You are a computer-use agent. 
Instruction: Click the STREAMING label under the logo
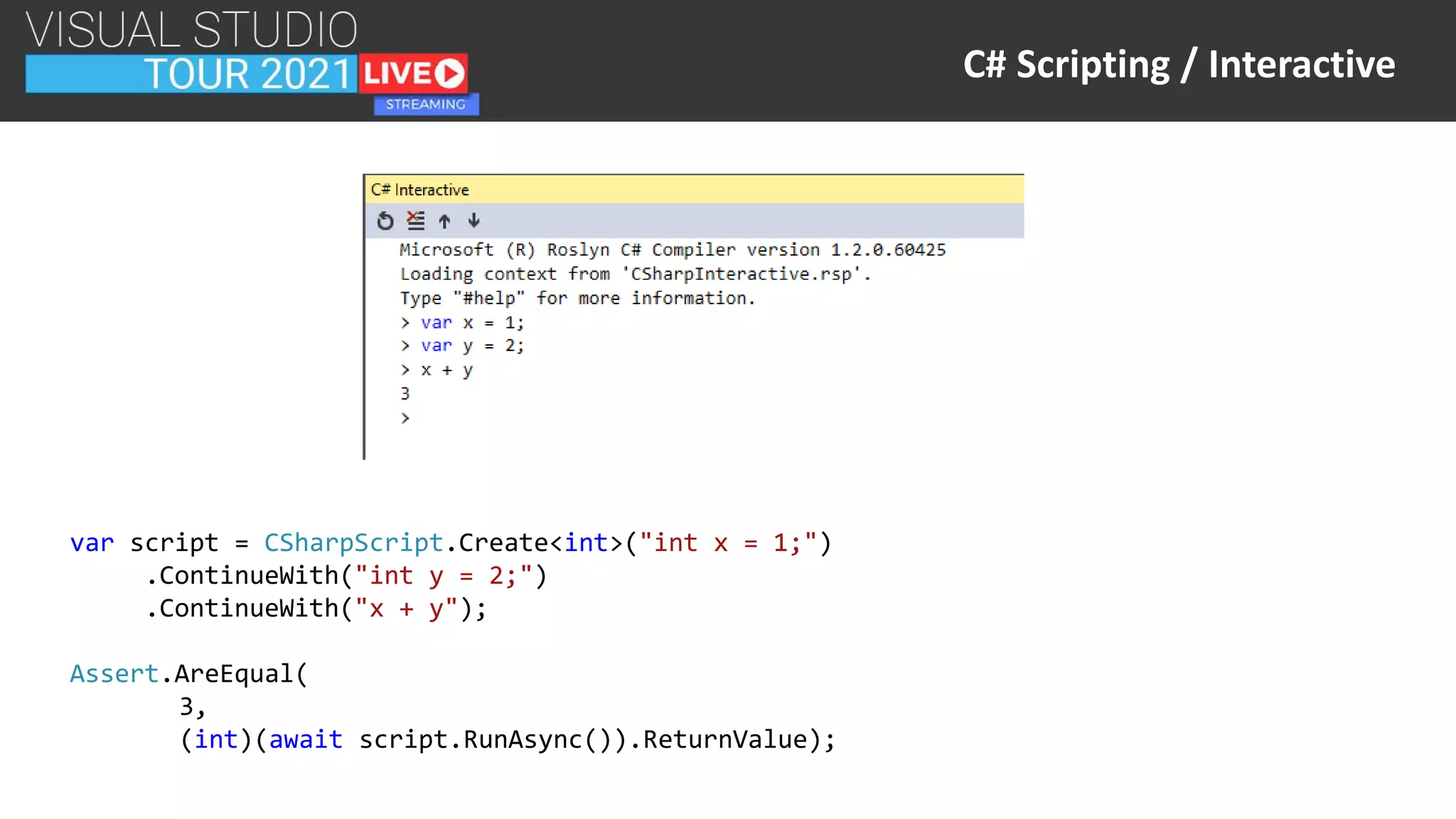[426, 105]
